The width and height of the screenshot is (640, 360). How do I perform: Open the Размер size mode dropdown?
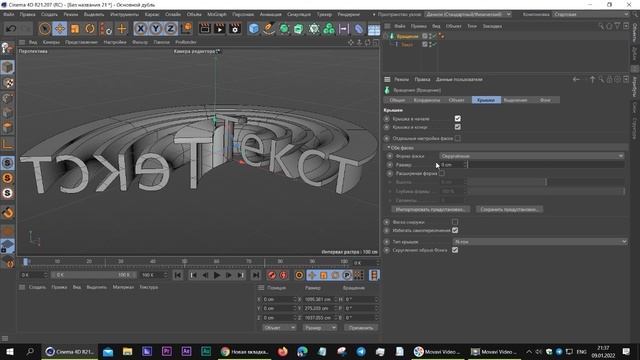[x=320, y=327]
